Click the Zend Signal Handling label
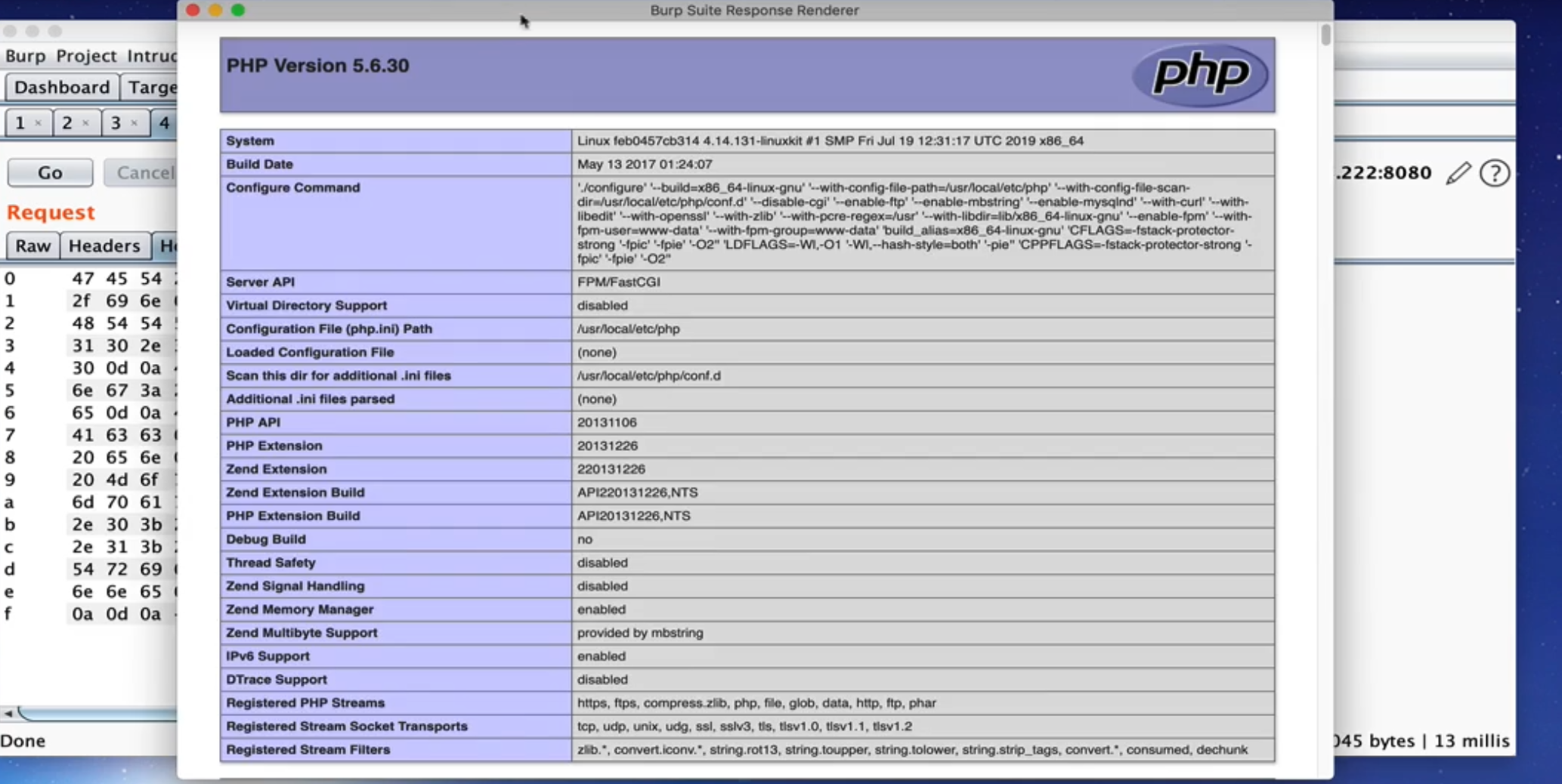The width and height of the screenshot is (1562, 784). (295, 586)
